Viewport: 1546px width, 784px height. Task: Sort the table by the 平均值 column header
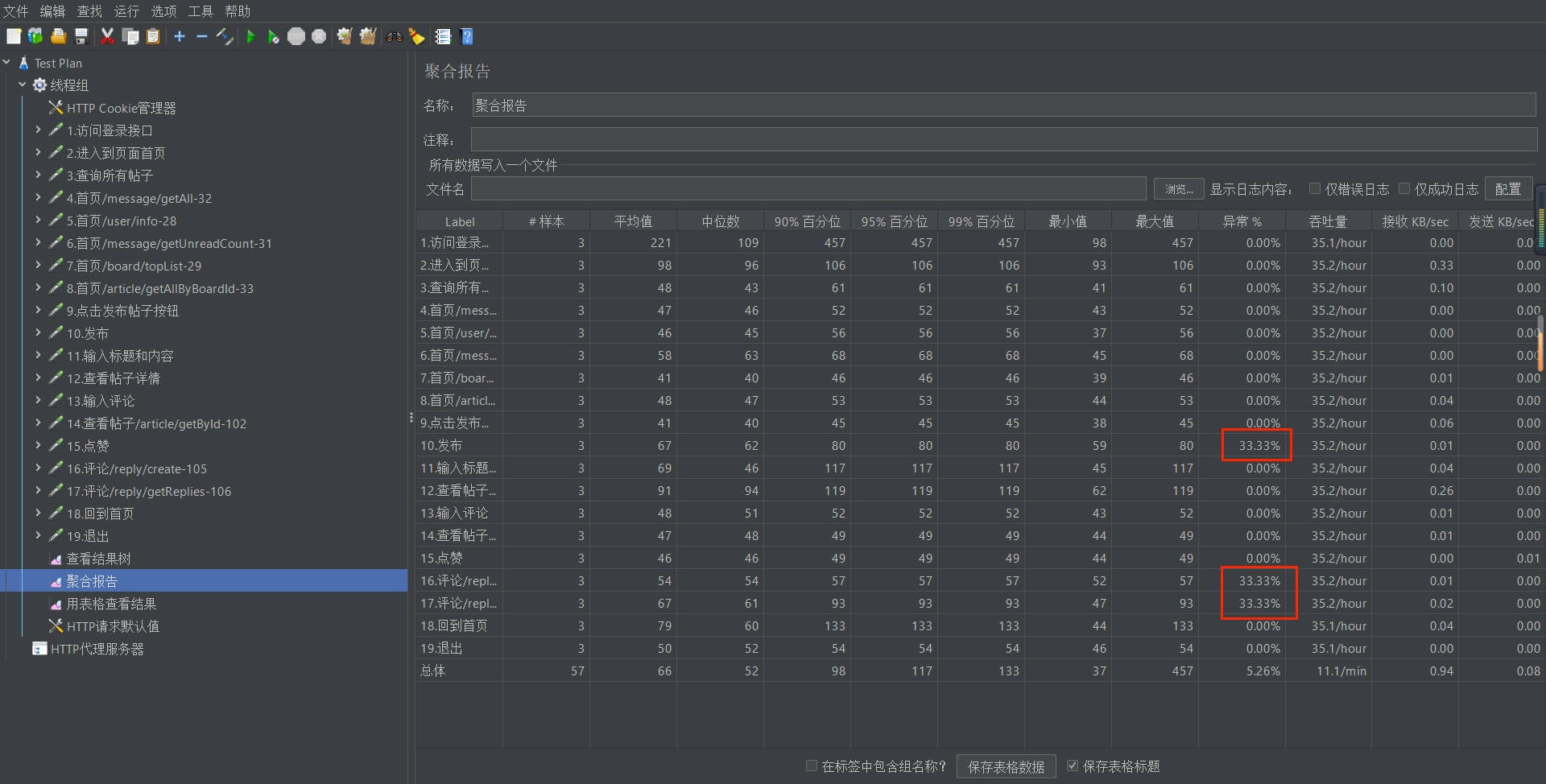(x=633, y=221)
